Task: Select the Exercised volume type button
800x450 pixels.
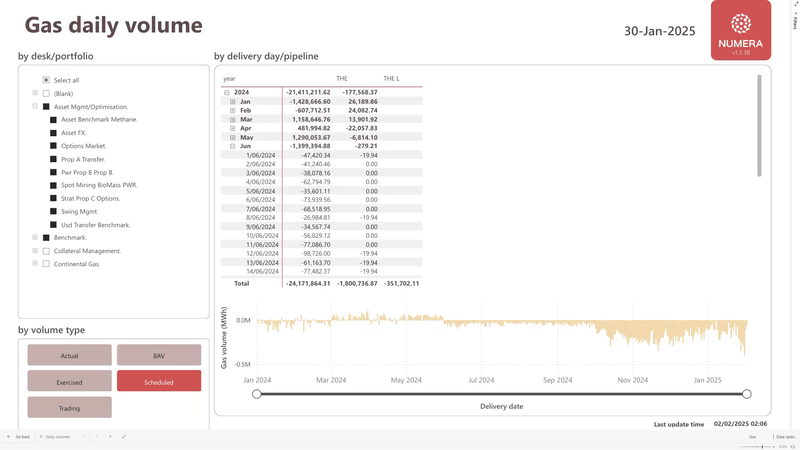Action: coord(69,381)
